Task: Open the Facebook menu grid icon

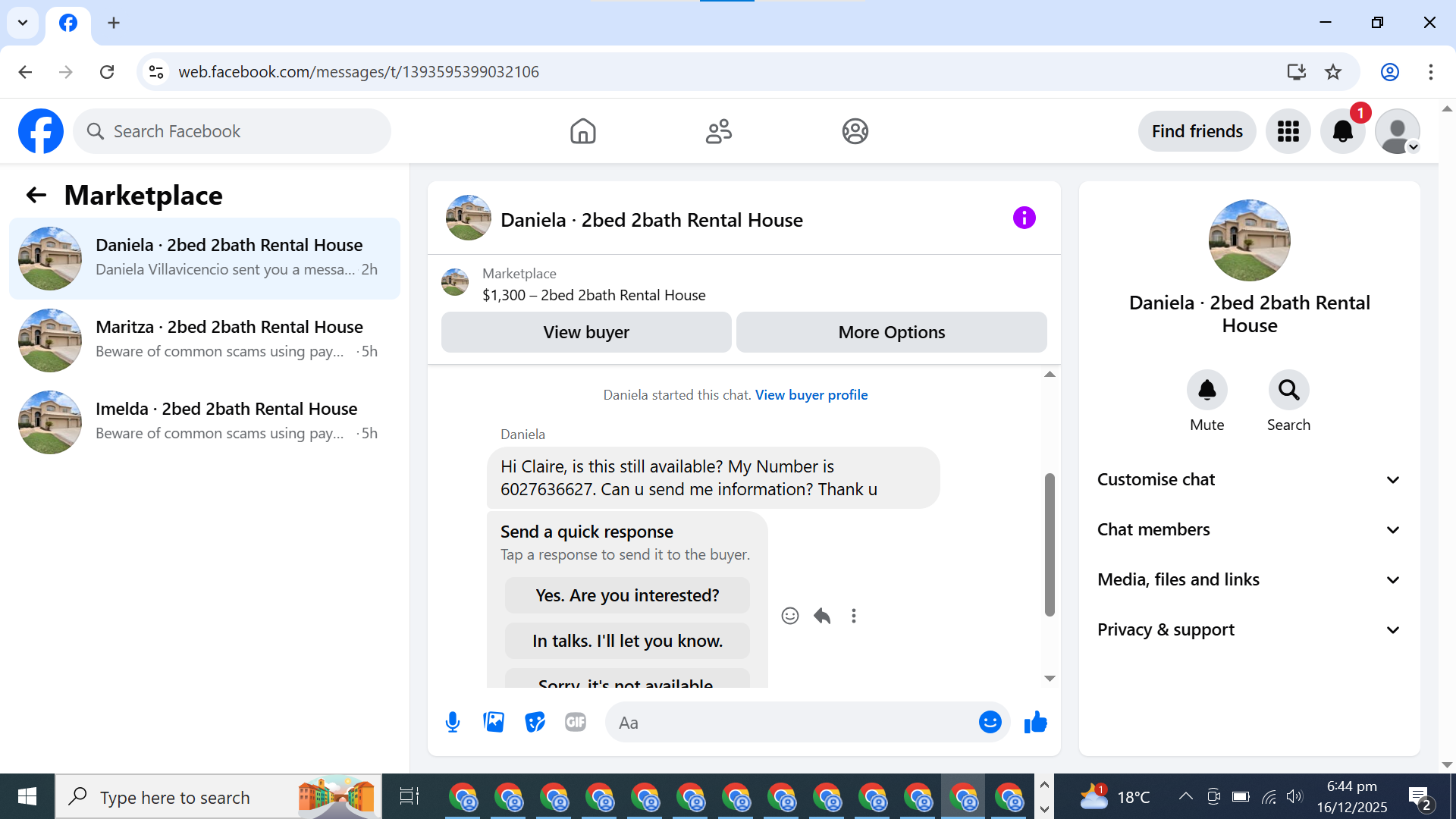Action: click(1288, 131)
